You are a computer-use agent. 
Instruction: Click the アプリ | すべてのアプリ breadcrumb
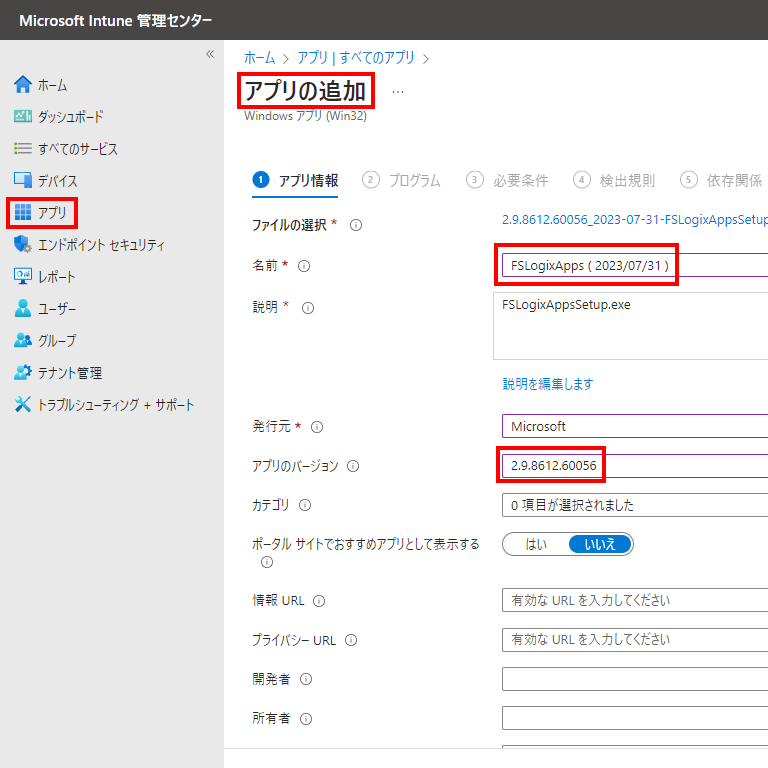(x=356, y=58)
